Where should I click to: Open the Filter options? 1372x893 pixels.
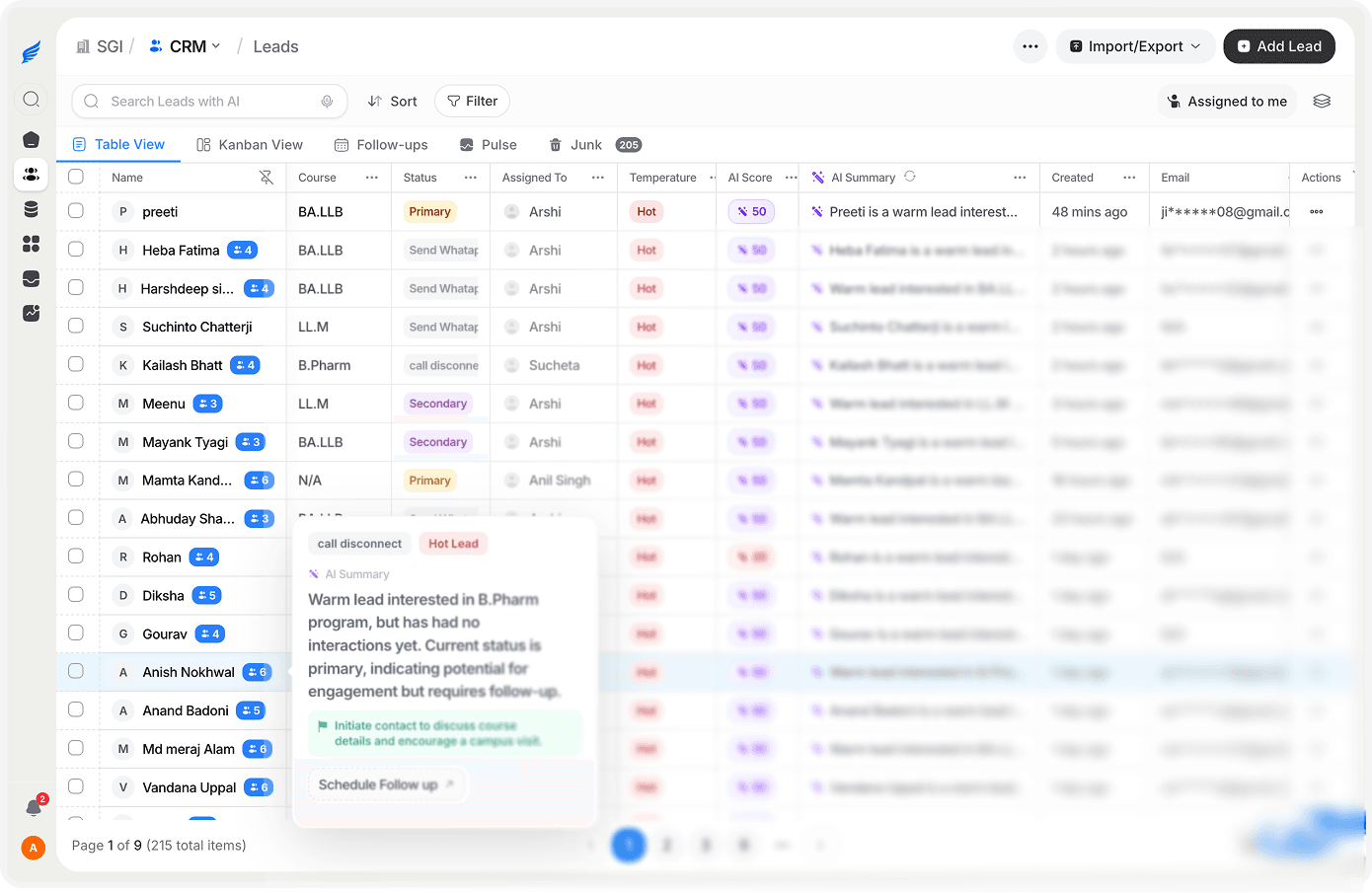473,101
